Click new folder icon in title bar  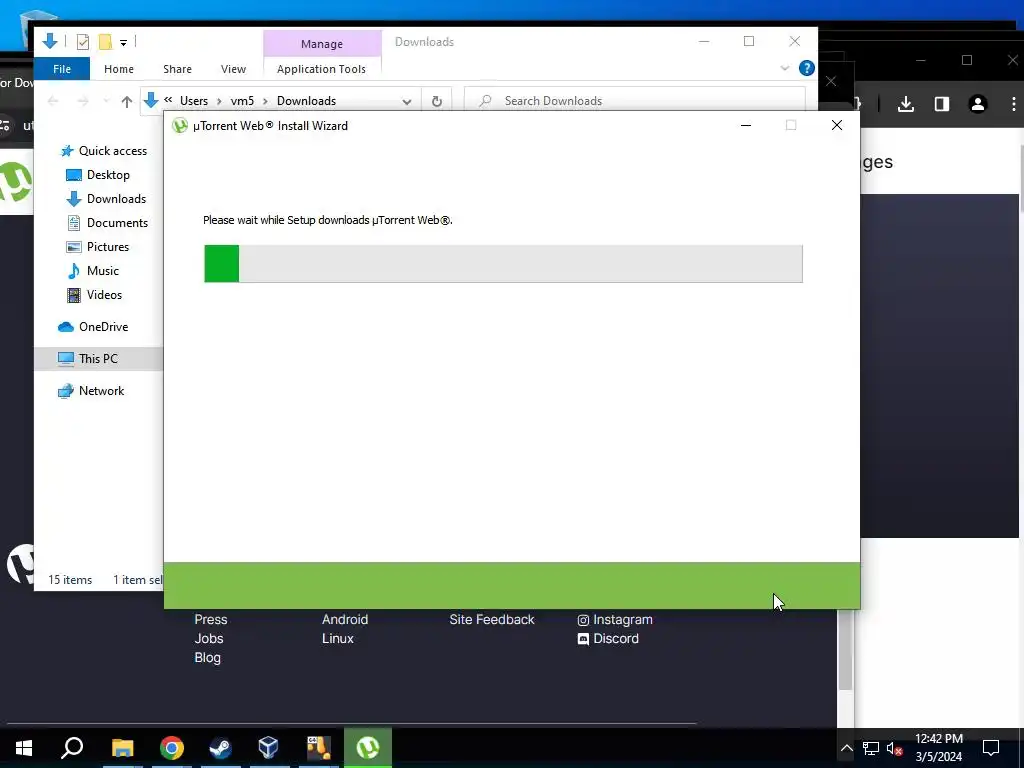105,42
